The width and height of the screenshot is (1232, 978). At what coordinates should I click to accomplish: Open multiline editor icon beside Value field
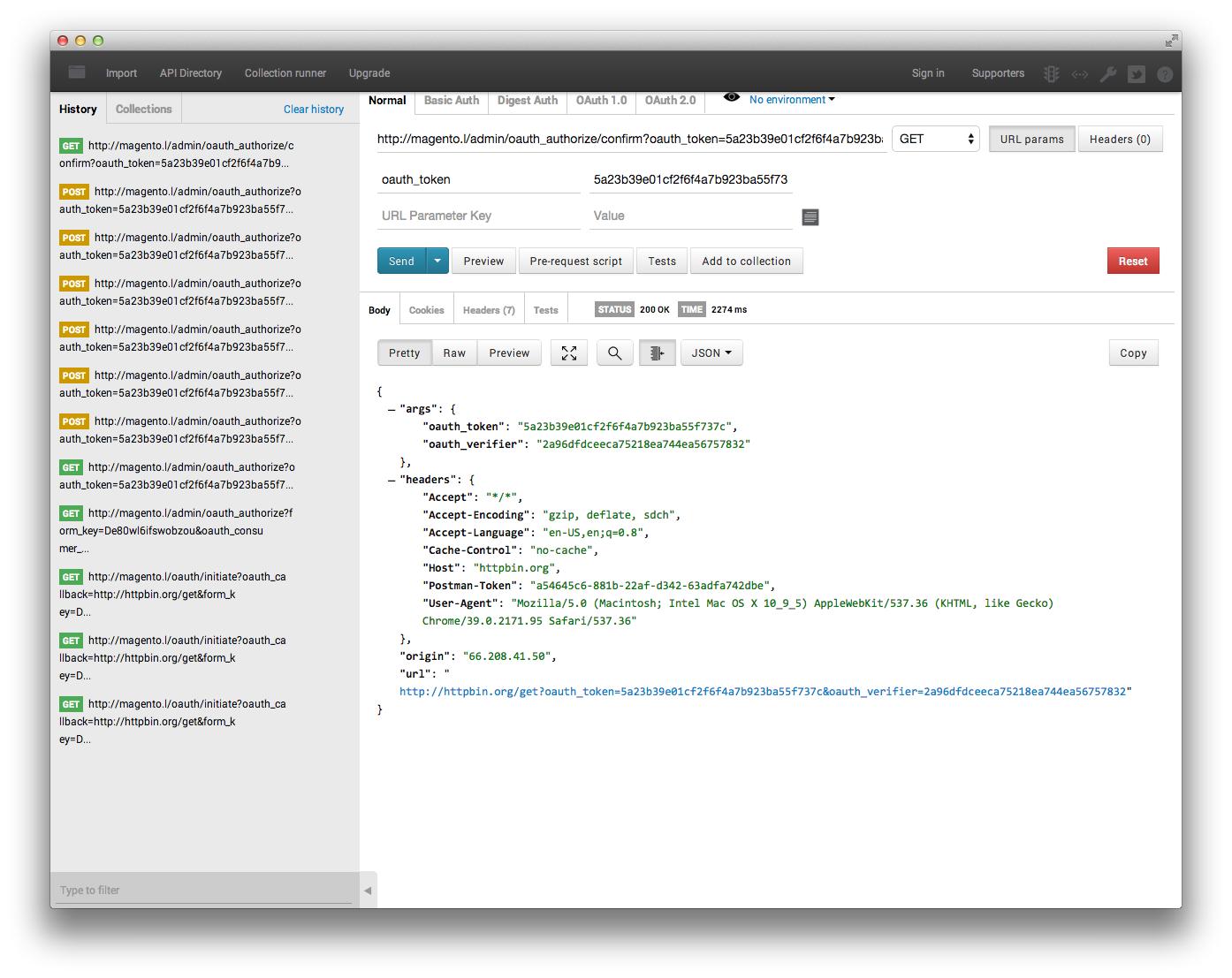pyautogui.click(x=810, y=216)
